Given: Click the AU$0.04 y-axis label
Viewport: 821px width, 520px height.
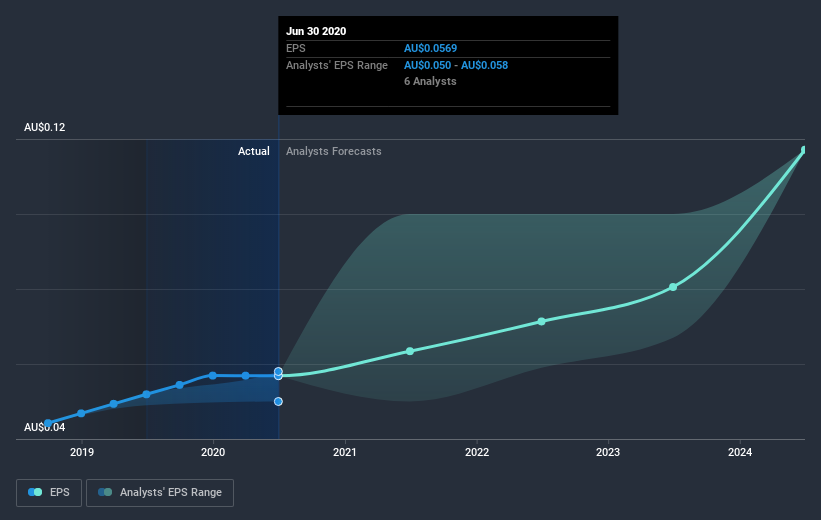Looking at the screenshot, I should coord(45,427).
